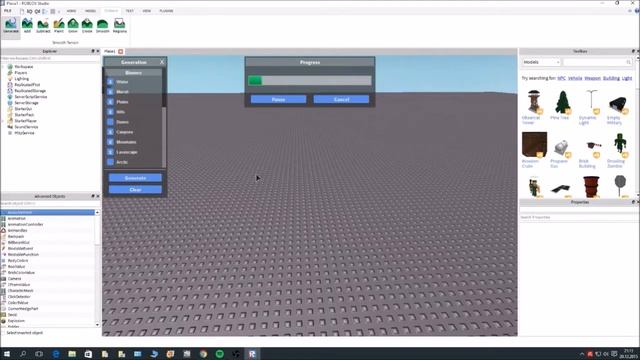640x360 pixels.
Task: Open Task View on the taskbar
Action: tap(39, 354)
